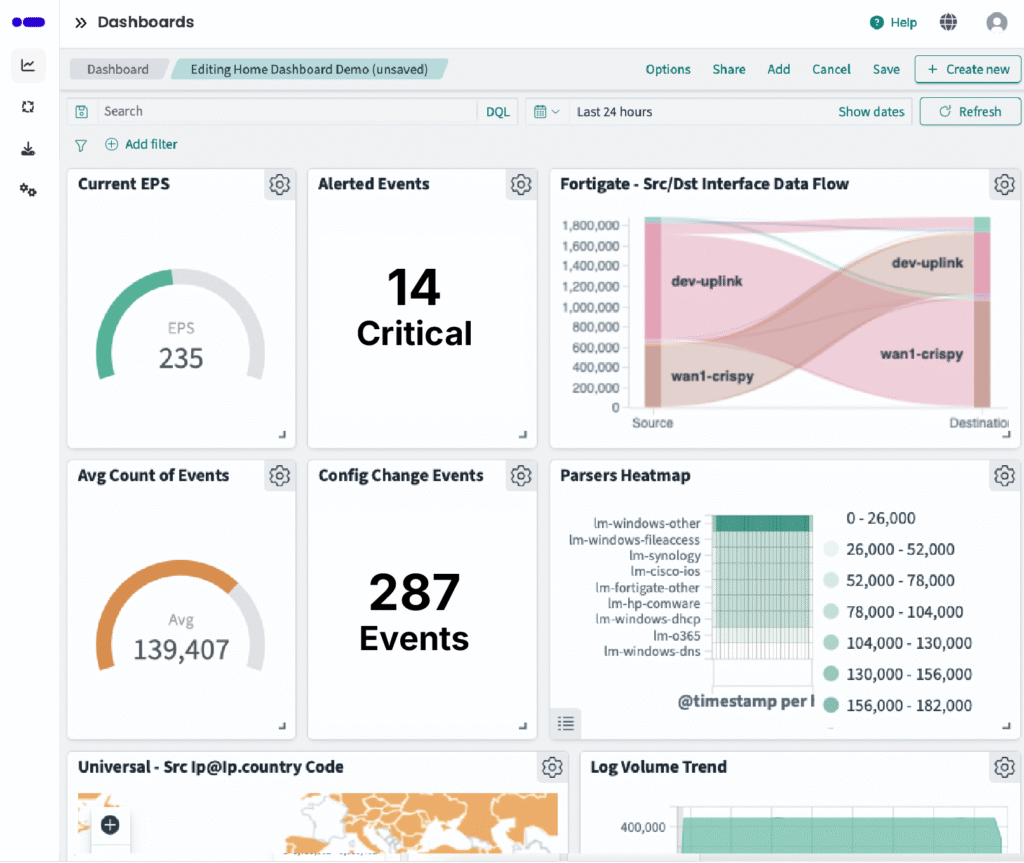Click the Create new button
The image size is (1024, 863).
click(967, 69)
